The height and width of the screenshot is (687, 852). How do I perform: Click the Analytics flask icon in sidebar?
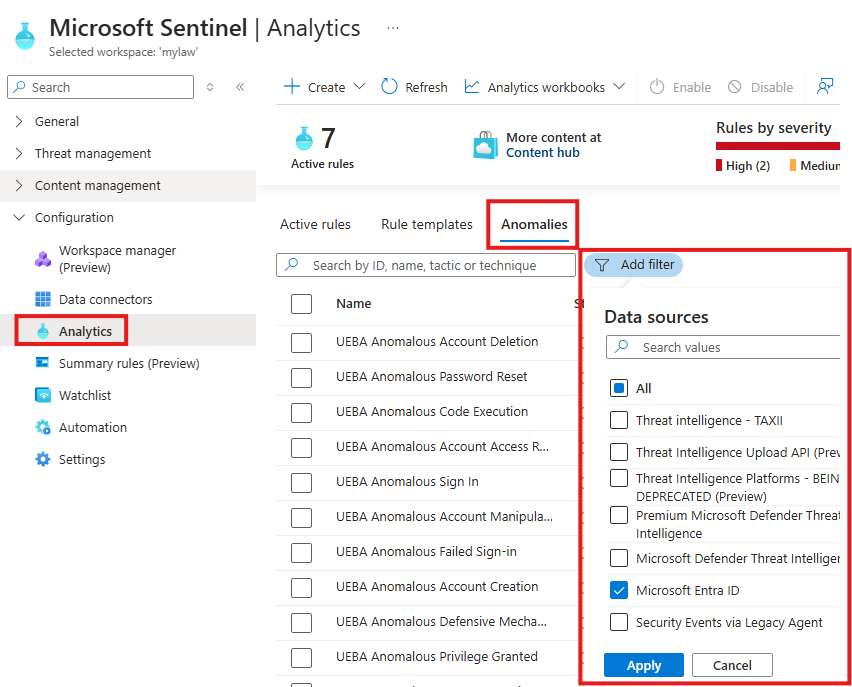43,331
